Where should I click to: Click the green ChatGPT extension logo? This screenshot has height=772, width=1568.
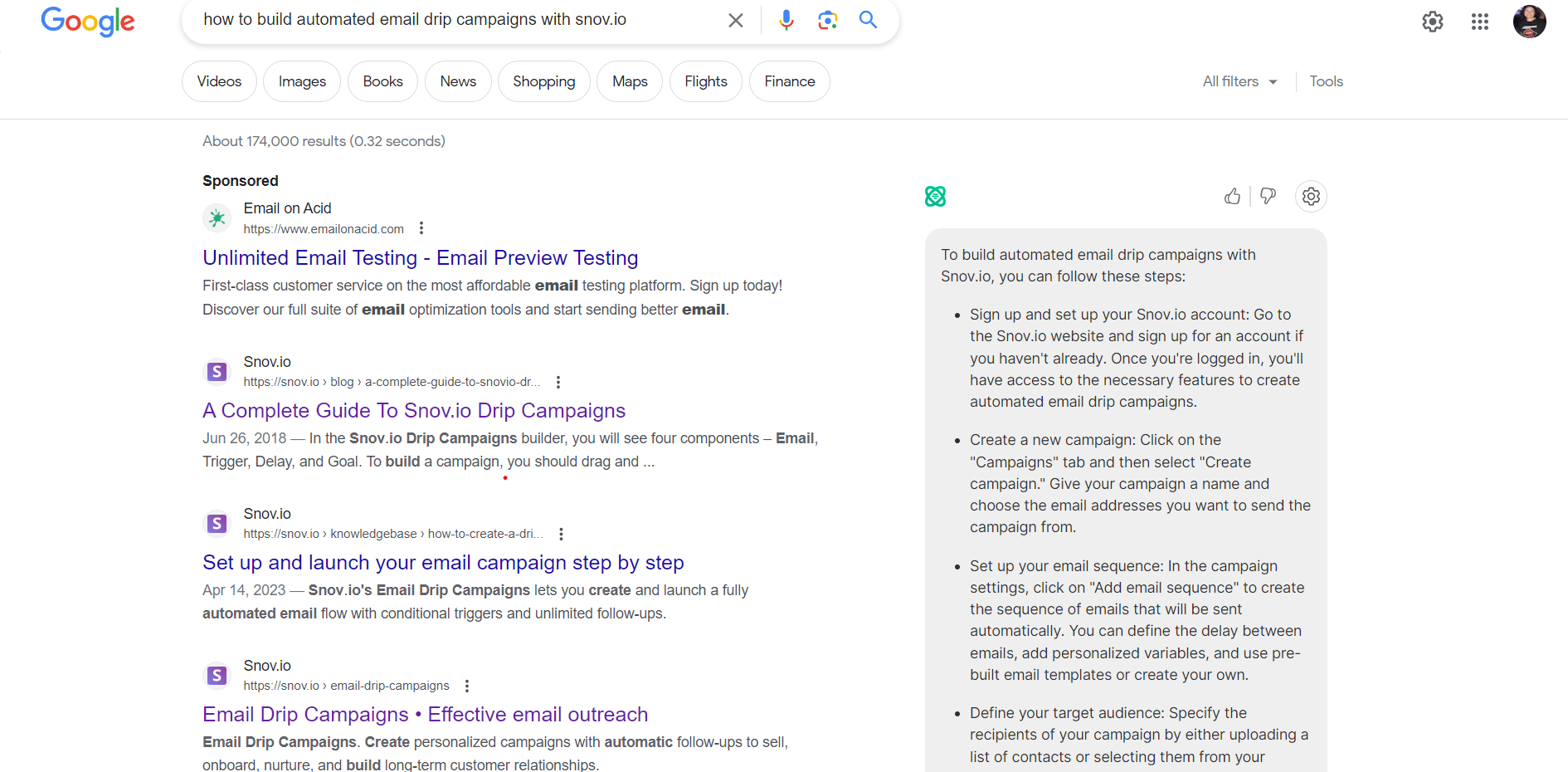[x=936, y=197]
